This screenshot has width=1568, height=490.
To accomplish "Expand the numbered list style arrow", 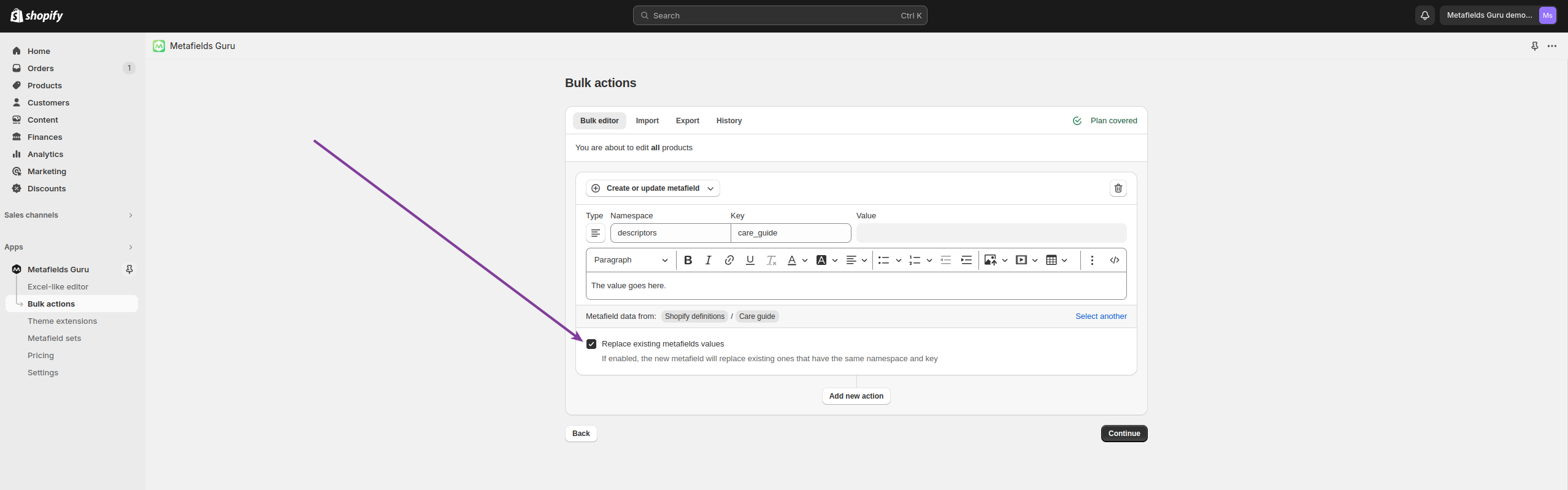I will click(x=929, y=260).
